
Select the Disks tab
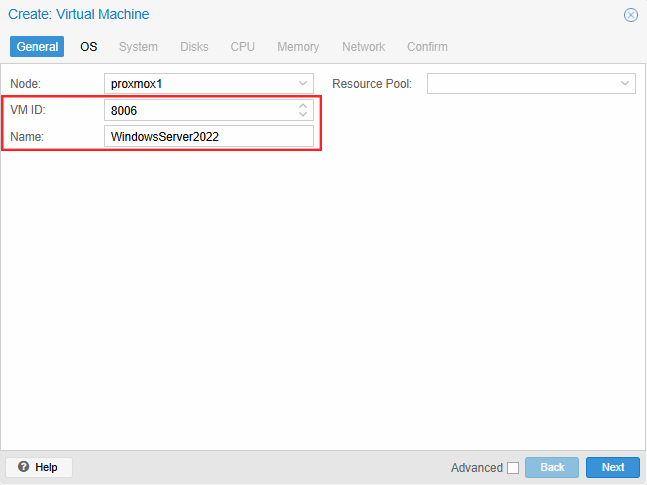(x=194, y=47)
